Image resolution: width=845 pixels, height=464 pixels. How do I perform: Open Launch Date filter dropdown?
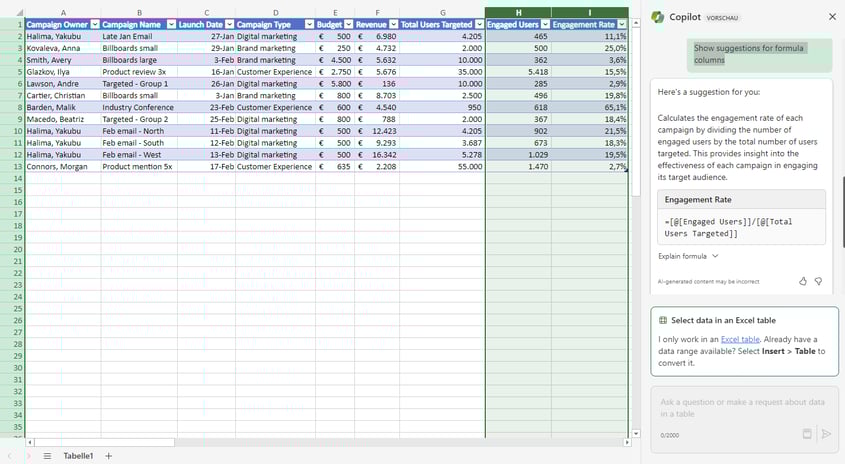[230, 24]
